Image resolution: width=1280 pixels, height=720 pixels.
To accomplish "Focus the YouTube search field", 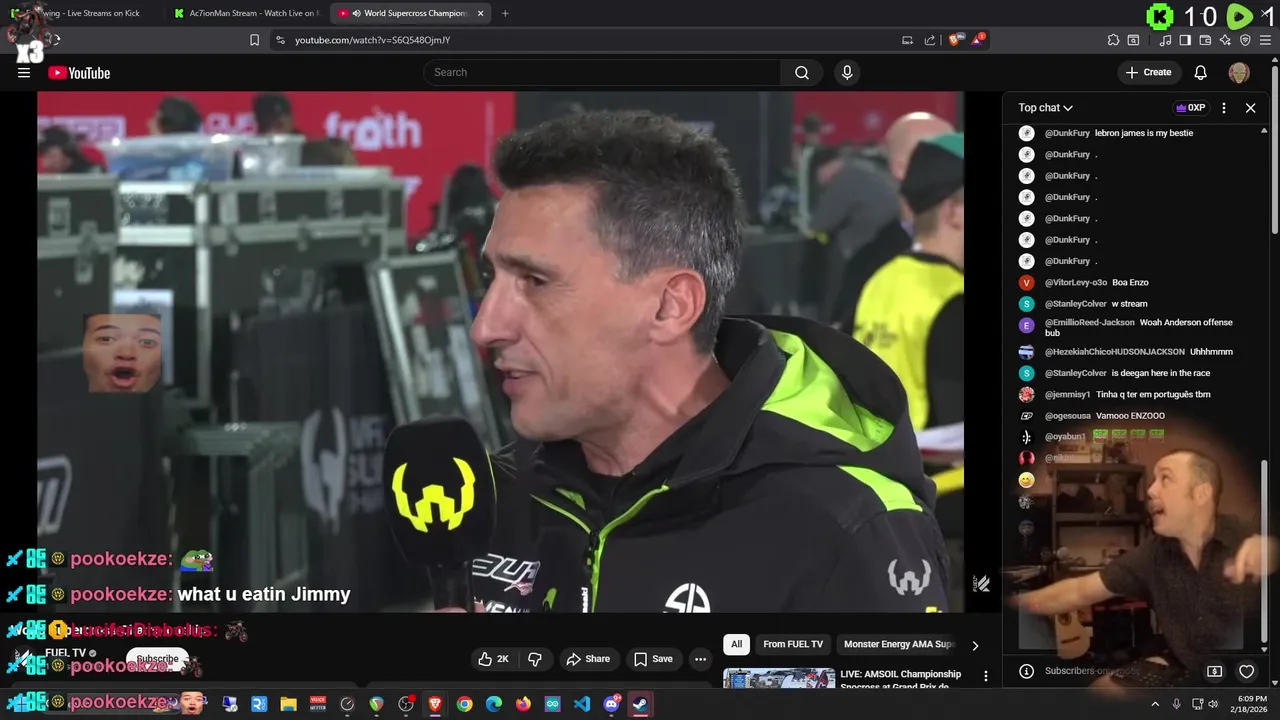I will click(x=602, y=72).
